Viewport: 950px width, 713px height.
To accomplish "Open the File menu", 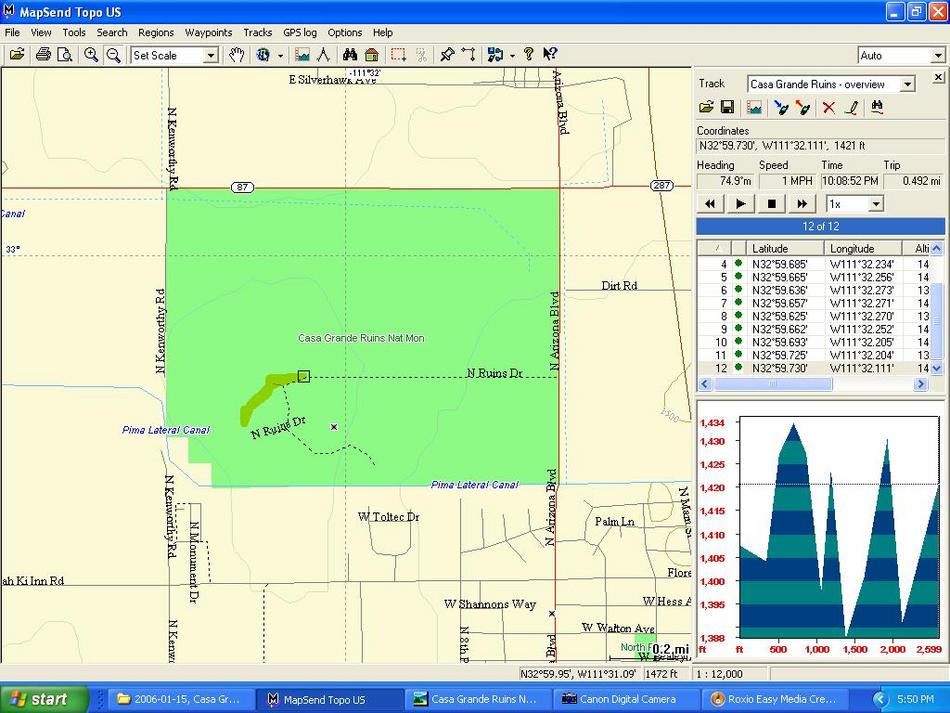I will click(12, 33).
